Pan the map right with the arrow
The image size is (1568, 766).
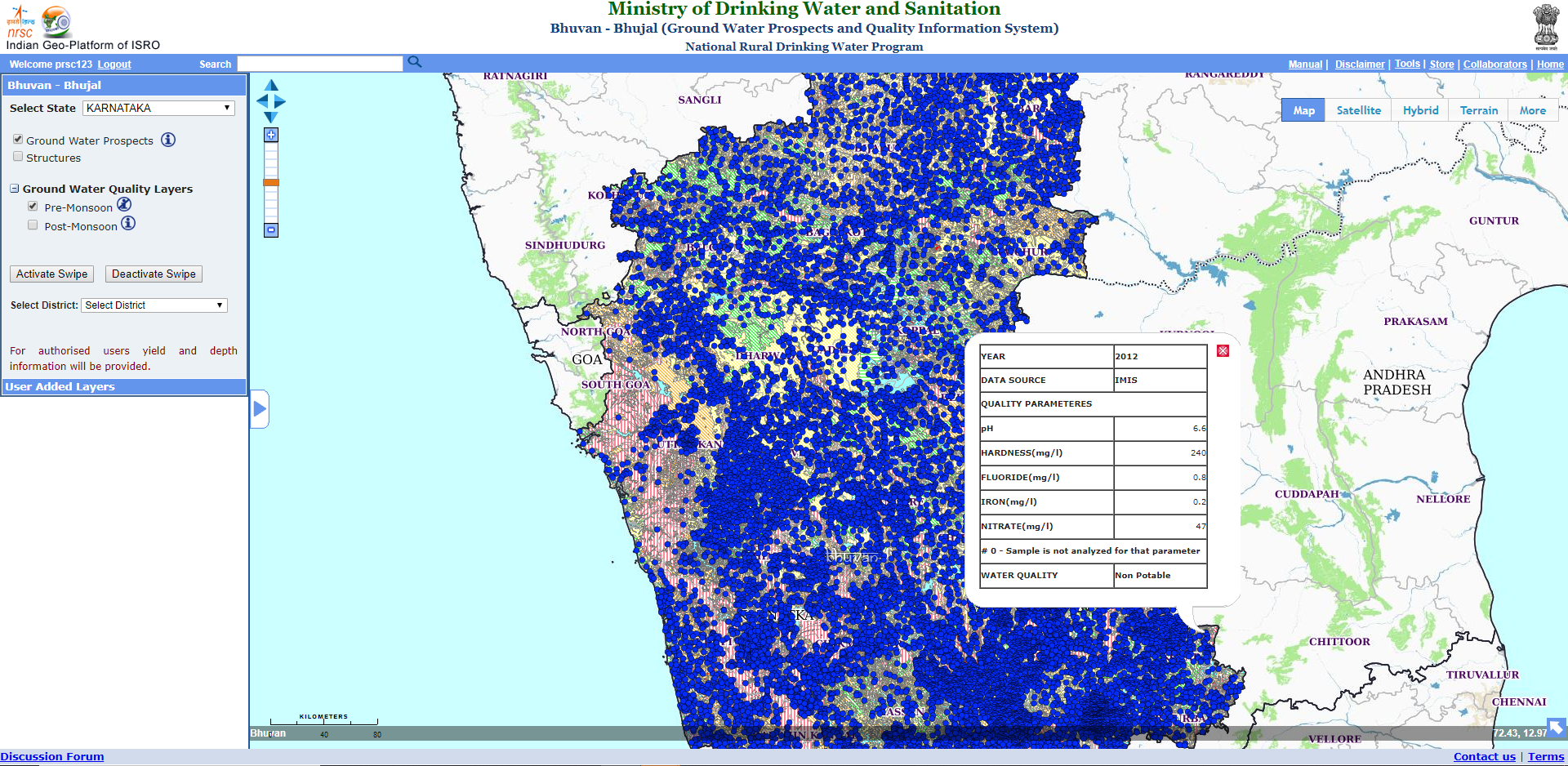coord(280,101)
